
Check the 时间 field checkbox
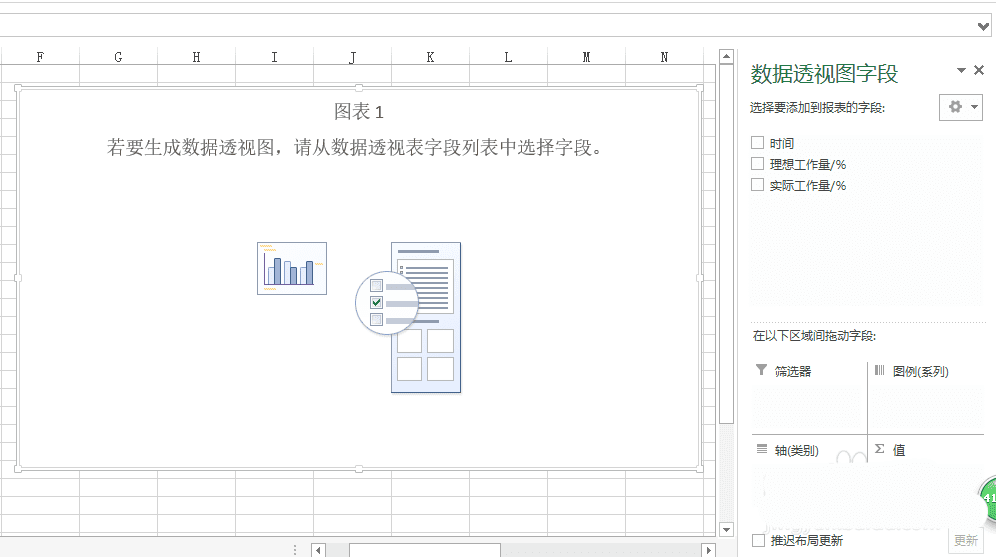click(x=757, y=143)
